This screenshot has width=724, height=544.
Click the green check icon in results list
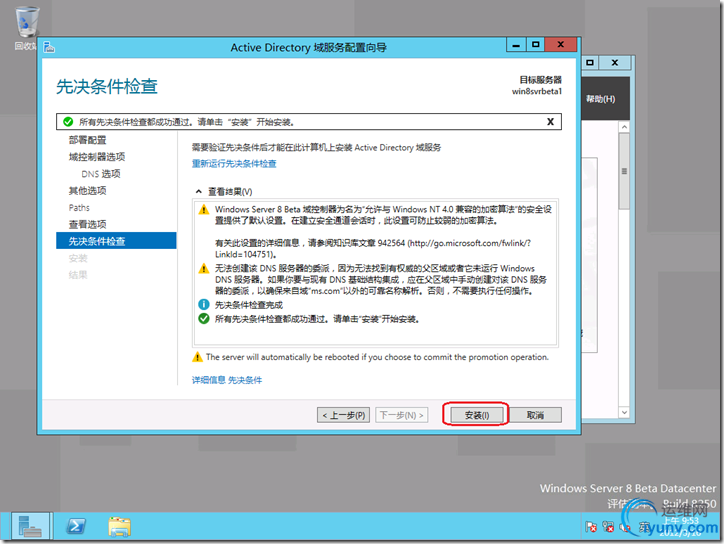coord(204,318)
